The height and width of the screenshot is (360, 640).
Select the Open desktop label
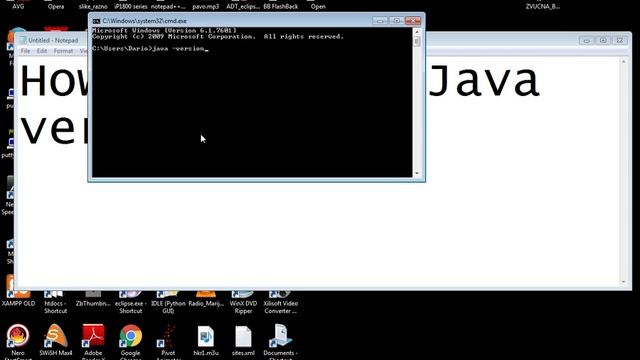pos(318,6)
